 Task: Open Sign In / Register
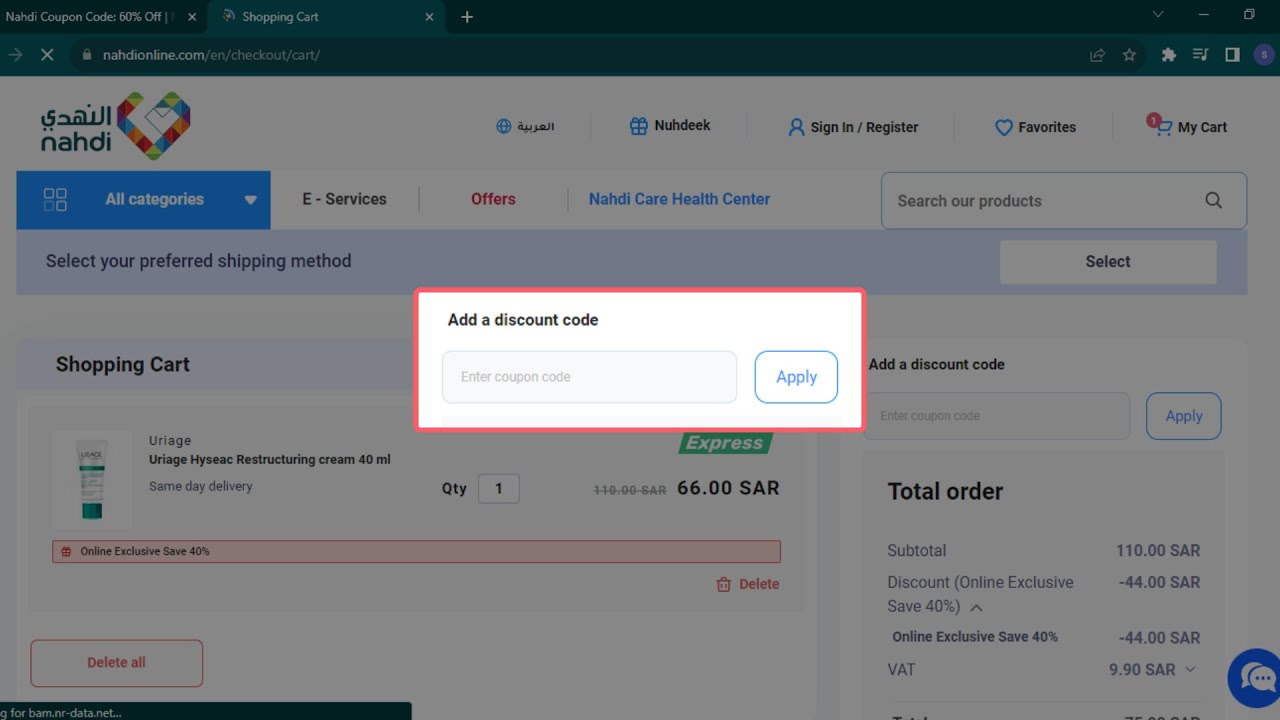point(853,127)
